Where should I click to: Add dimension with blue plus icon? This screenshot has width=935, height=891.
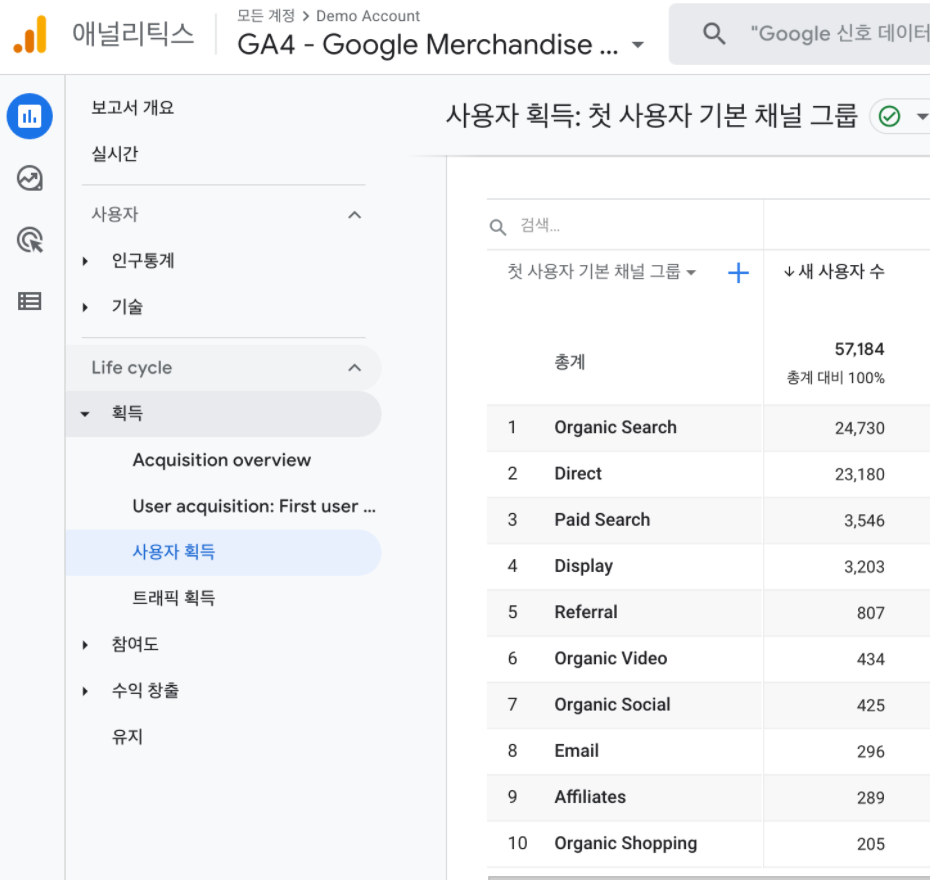[738, 273]
